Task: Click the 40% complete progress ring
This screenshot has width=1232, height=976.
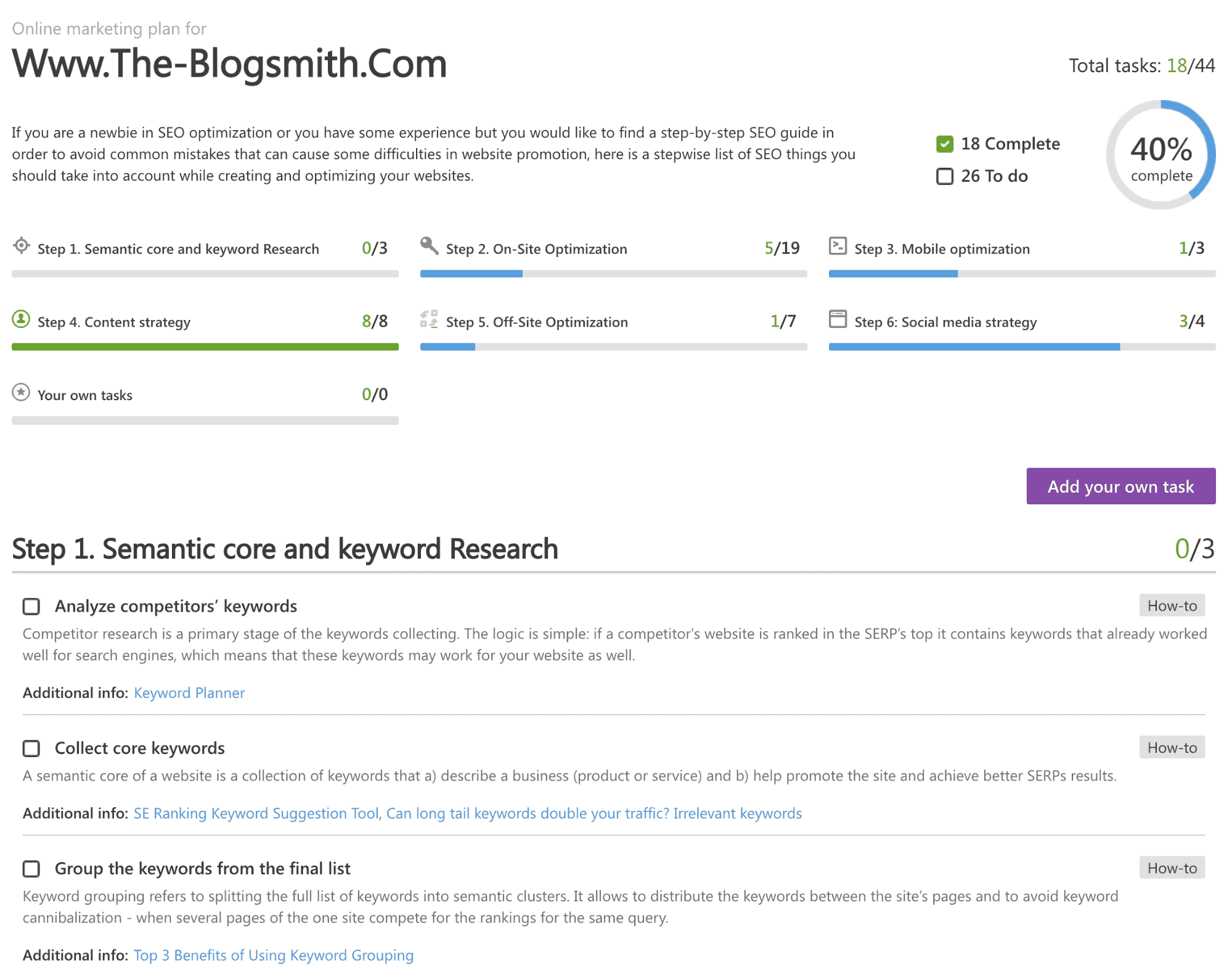Action: pos(1161,155)
